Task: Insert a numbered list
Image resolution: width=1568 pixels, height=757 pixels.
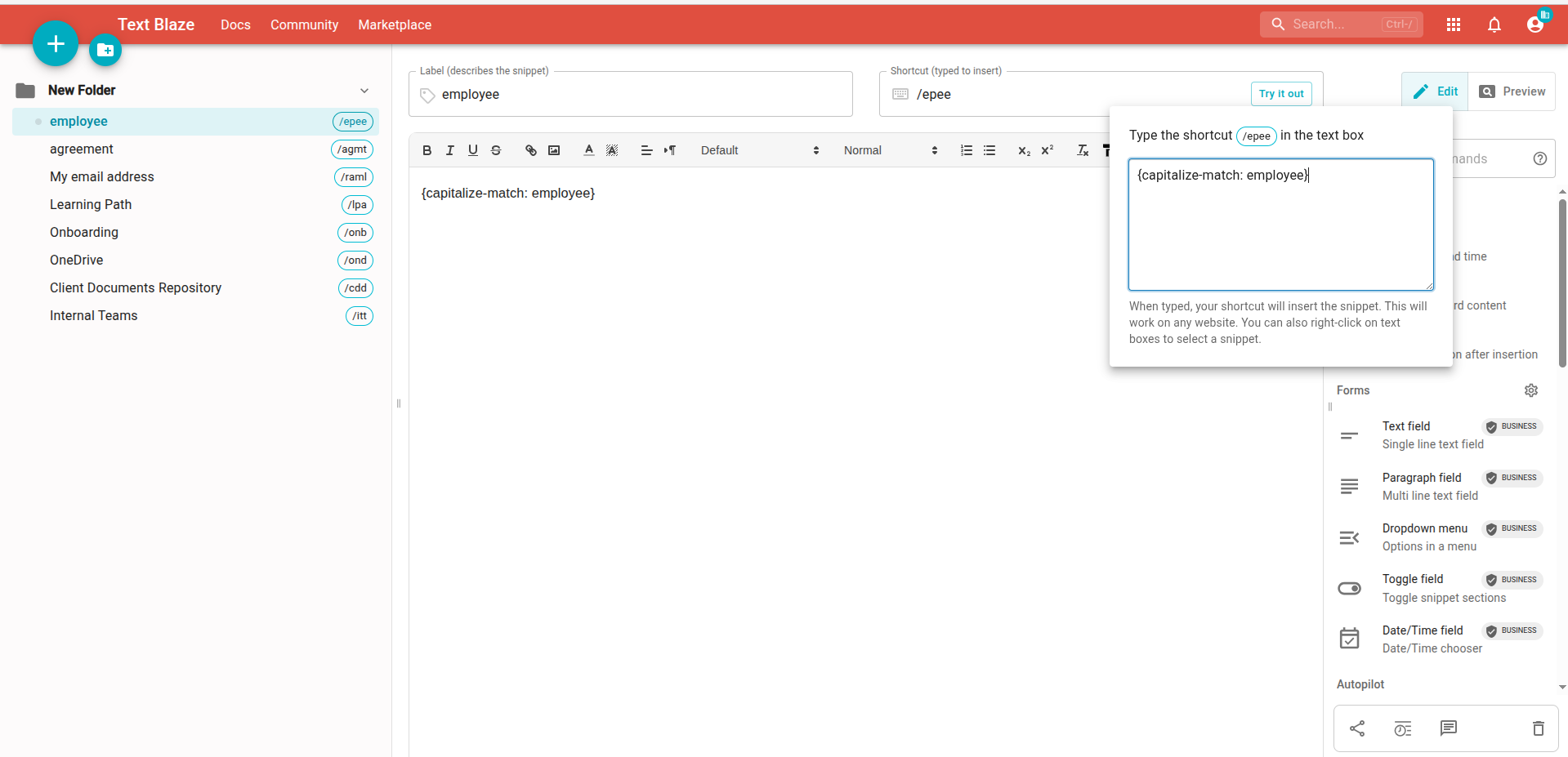Action: (967, 150)
